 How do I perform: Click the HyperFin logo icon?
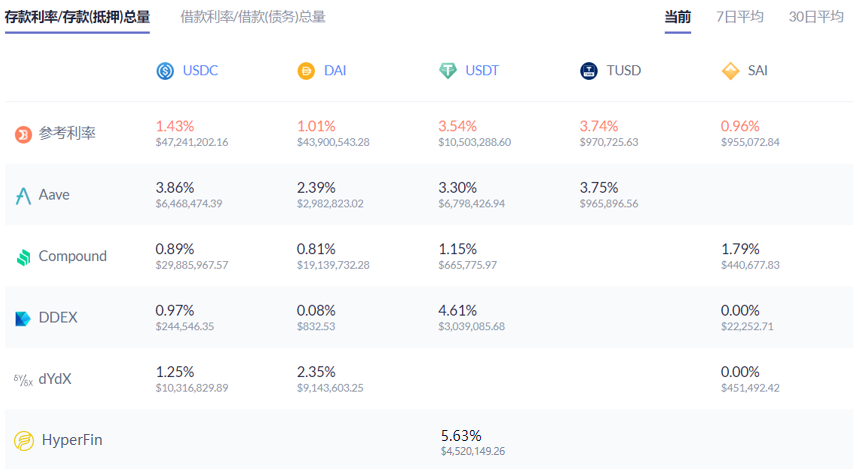click(24, 441)
